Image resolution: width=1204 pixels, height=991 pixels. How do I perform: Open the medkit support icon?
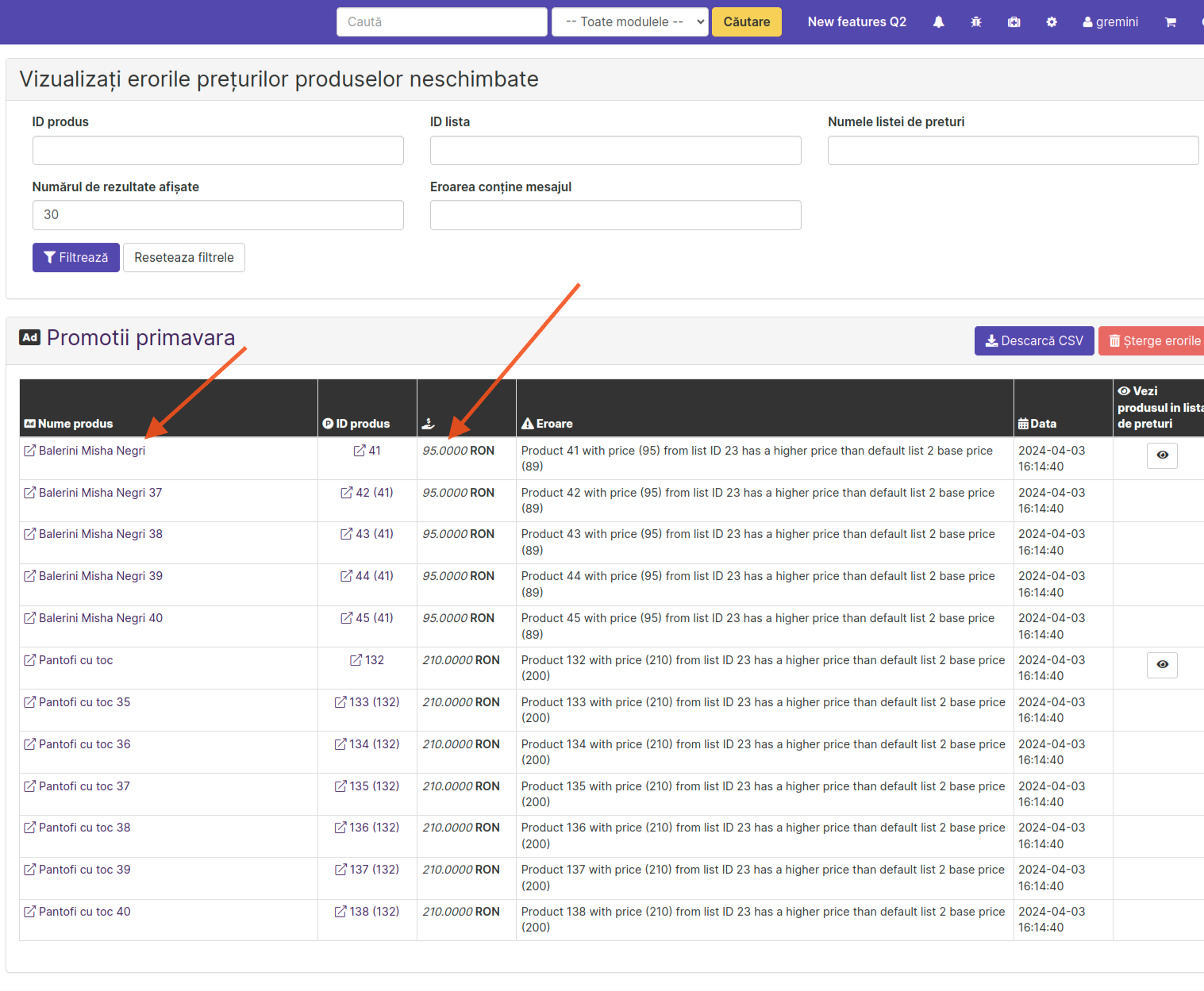coord(1014,22)
